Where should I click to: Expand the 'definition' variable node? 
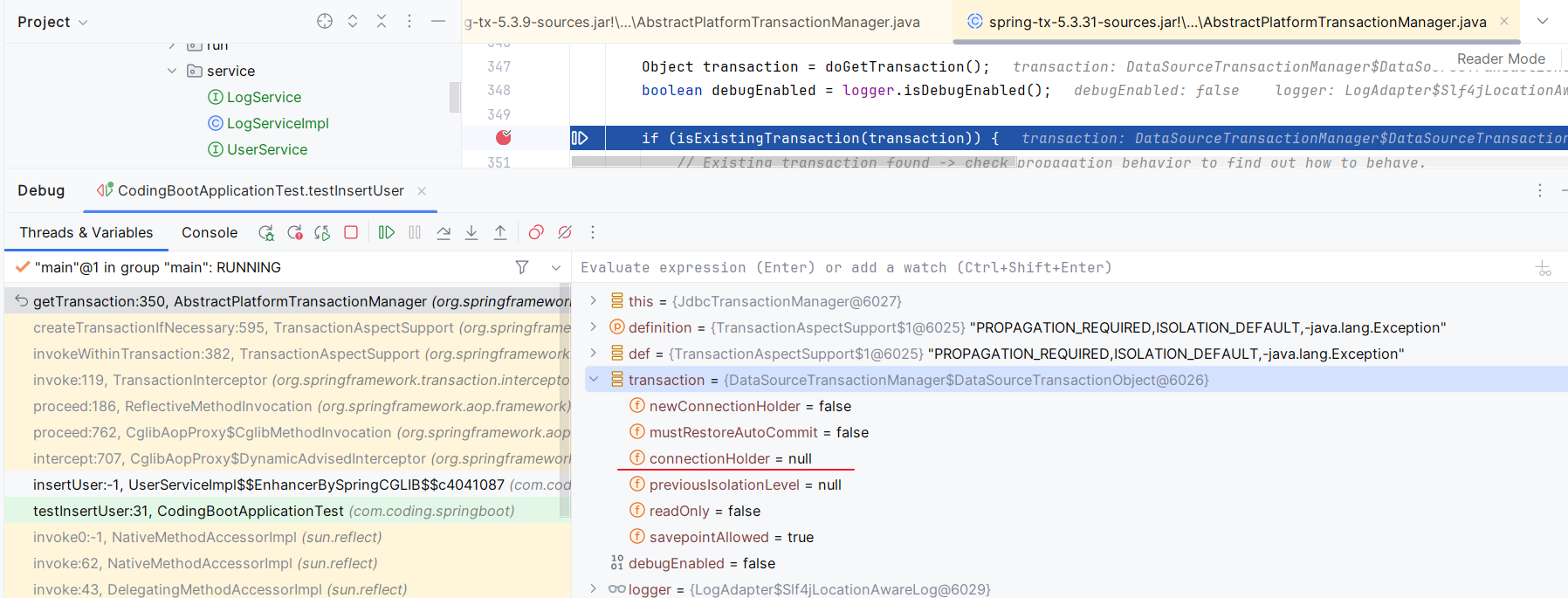tap(594, 326)
